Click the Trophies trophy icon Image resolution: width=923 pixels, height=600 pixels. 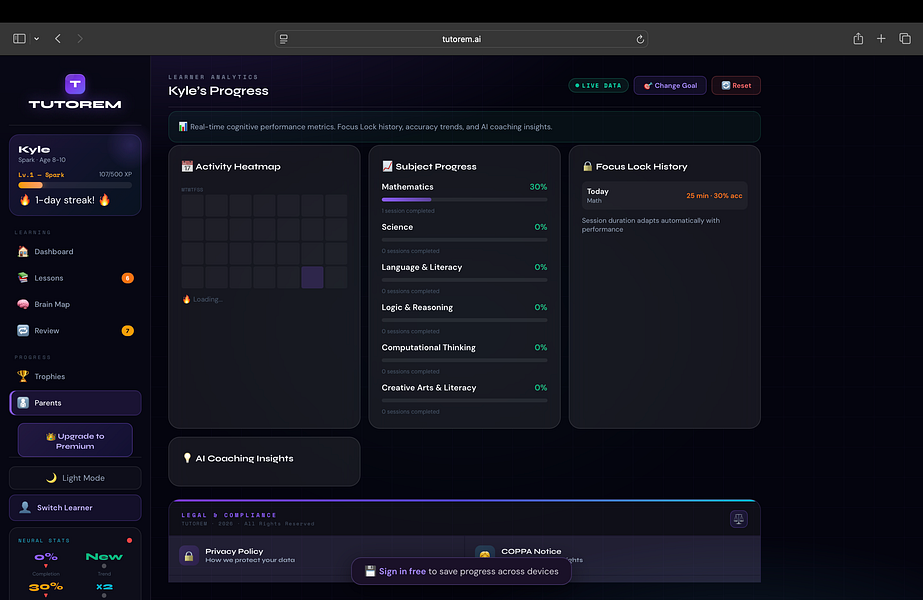23,376
